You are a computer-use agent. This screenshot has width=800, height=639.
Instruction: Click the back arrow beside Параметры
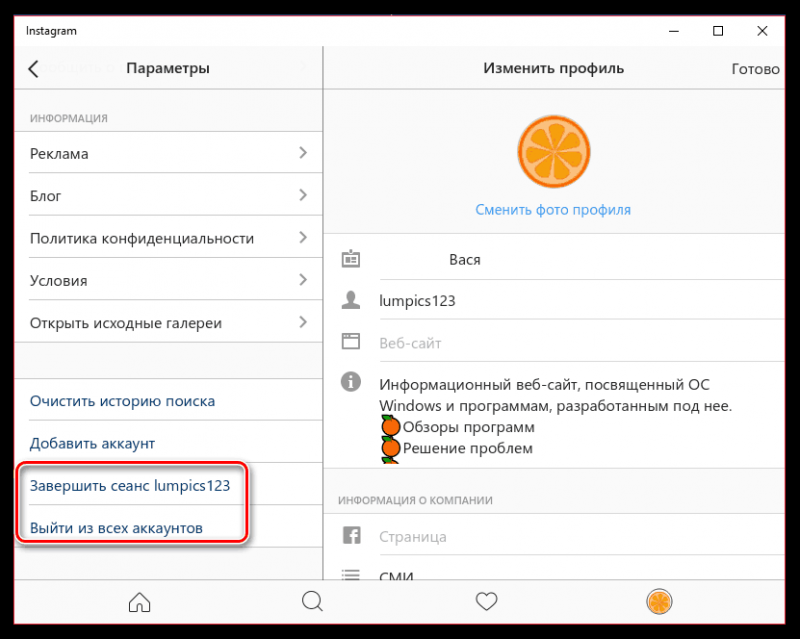click(34, 68)
